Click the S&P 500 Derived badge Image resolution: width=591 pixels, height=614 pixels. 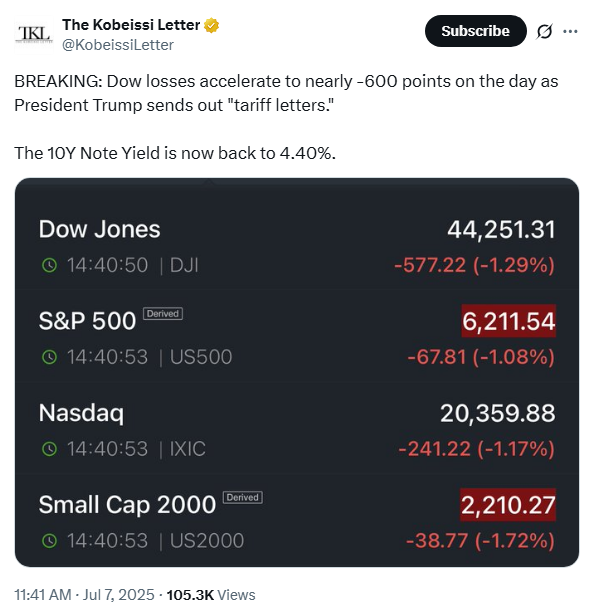163,314
